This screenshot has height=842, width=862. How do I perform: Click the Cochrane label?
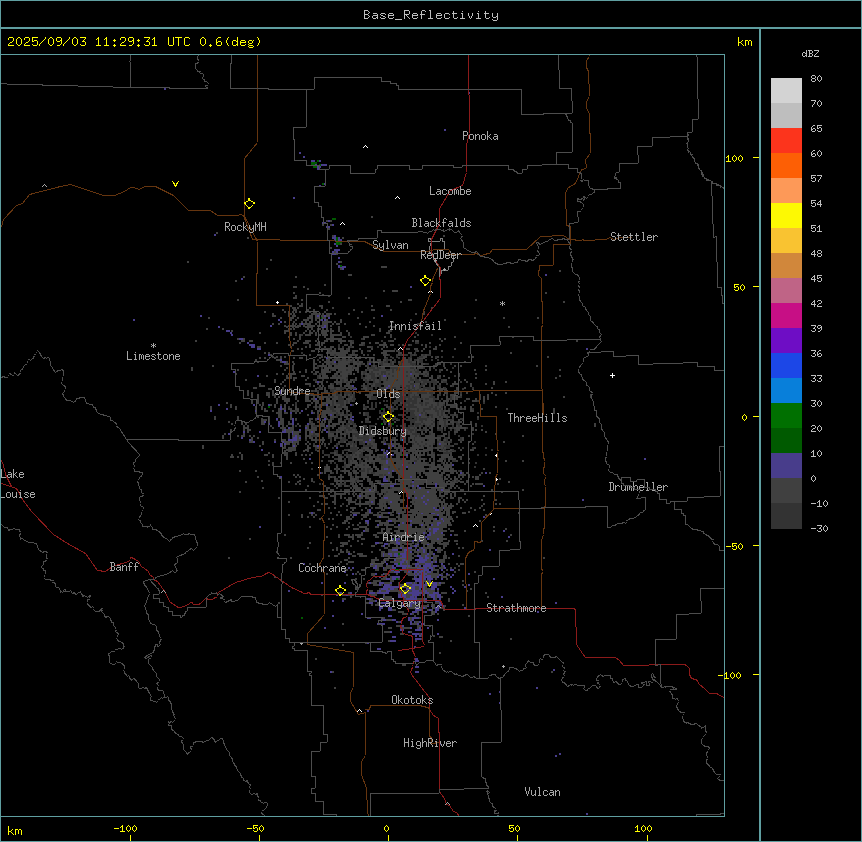pyautogui.click(x=322, y=568)
